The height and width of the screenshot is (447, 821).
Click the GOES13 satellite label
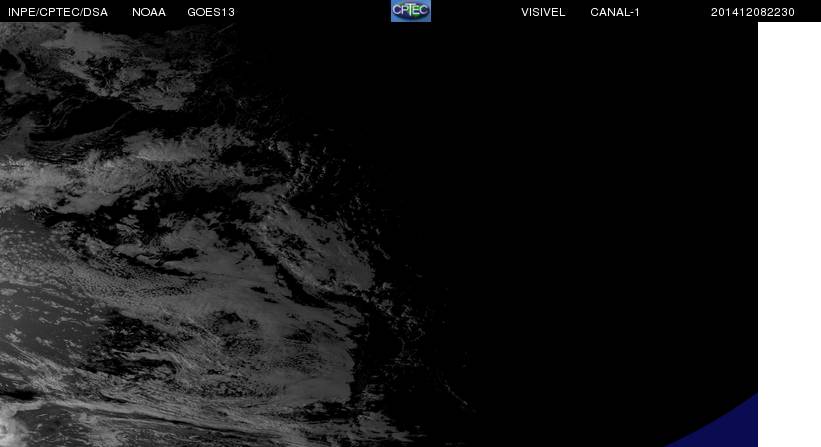211,12
